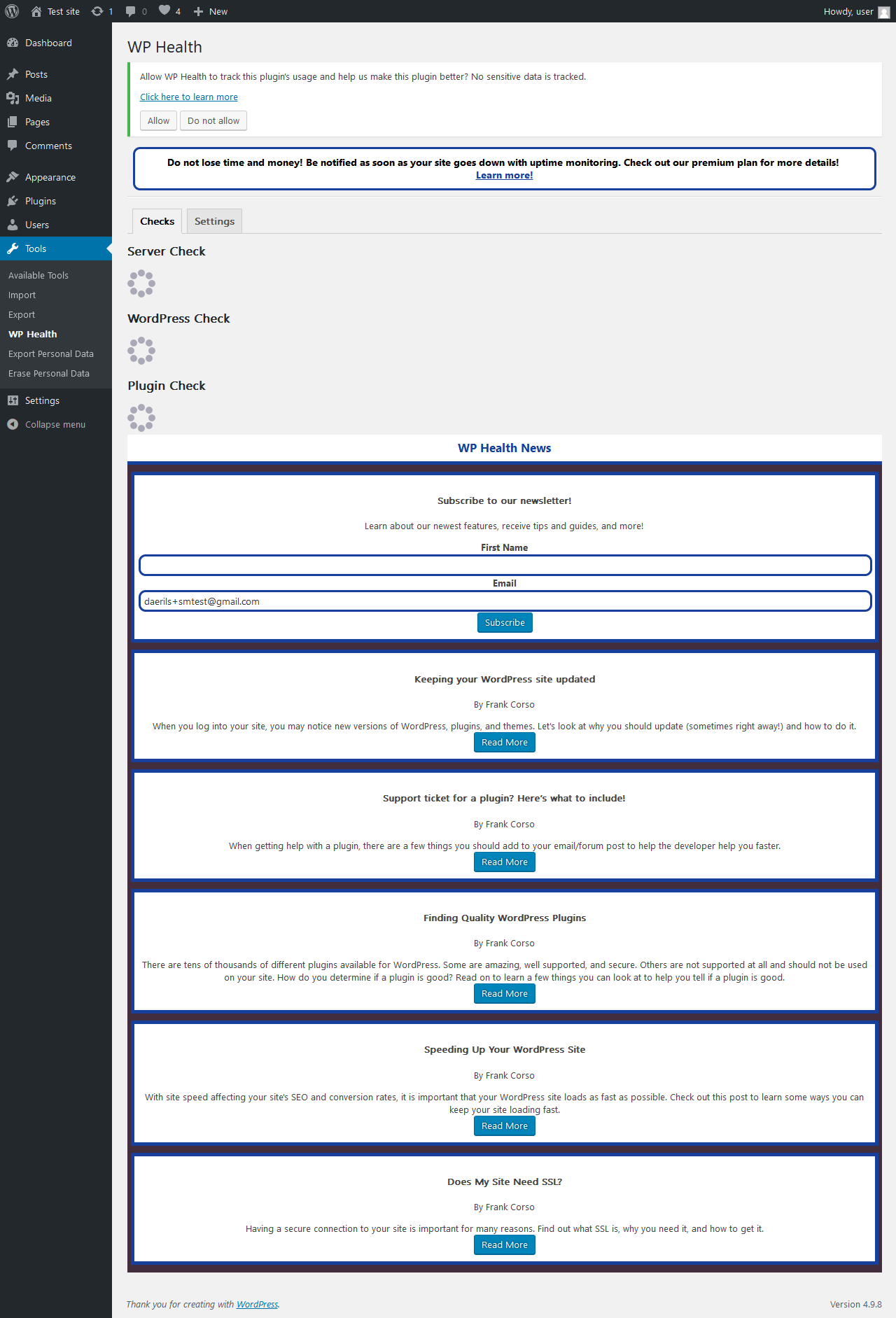Read More on Site Need SSL

[505, 1245]
